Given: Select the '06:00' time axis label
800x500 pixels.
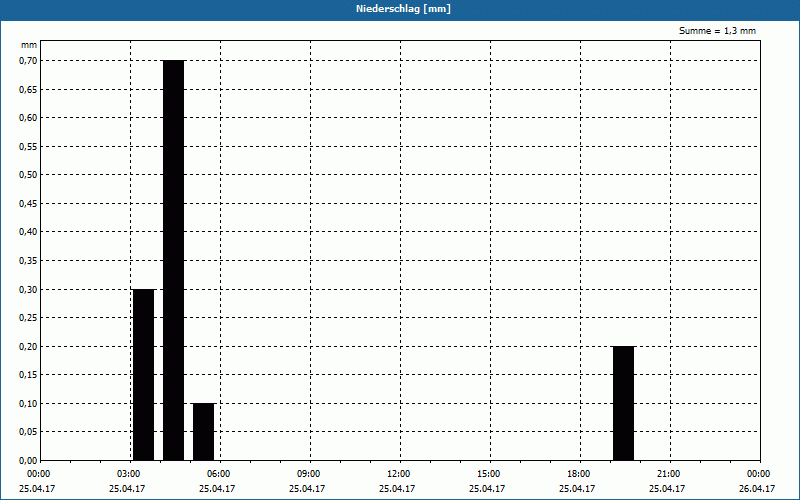Looking at the screenshot, I should click(219, 474).
